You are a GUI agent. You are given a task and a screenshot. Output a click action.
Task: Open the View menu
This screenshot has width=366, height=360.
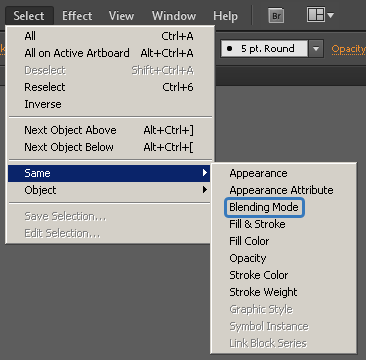point(121,16)
